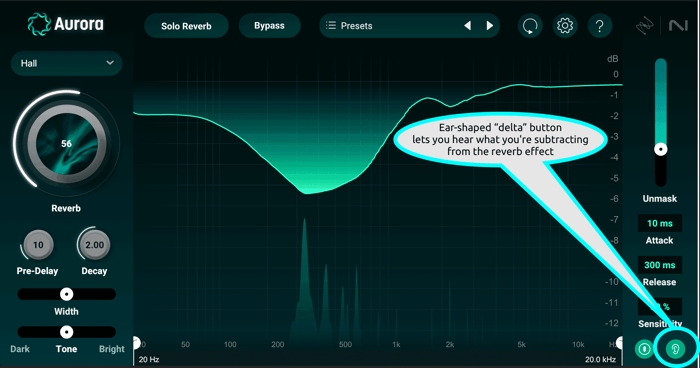Click the Release value 300 ms
700x368 pixels.
(x=660, y=265)
